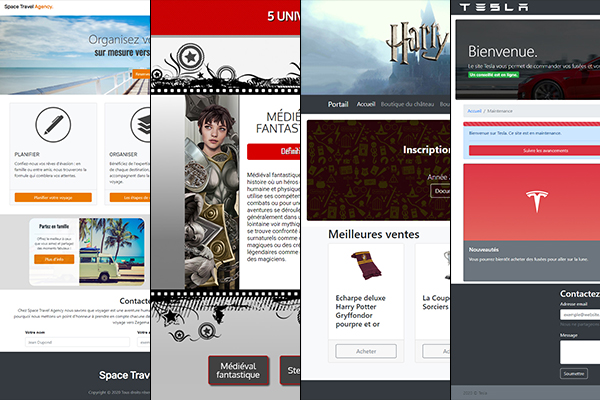Click the green 'Un conseillé est en ligne' badge
The image size is (600, 400).
(x=493, y=75)
